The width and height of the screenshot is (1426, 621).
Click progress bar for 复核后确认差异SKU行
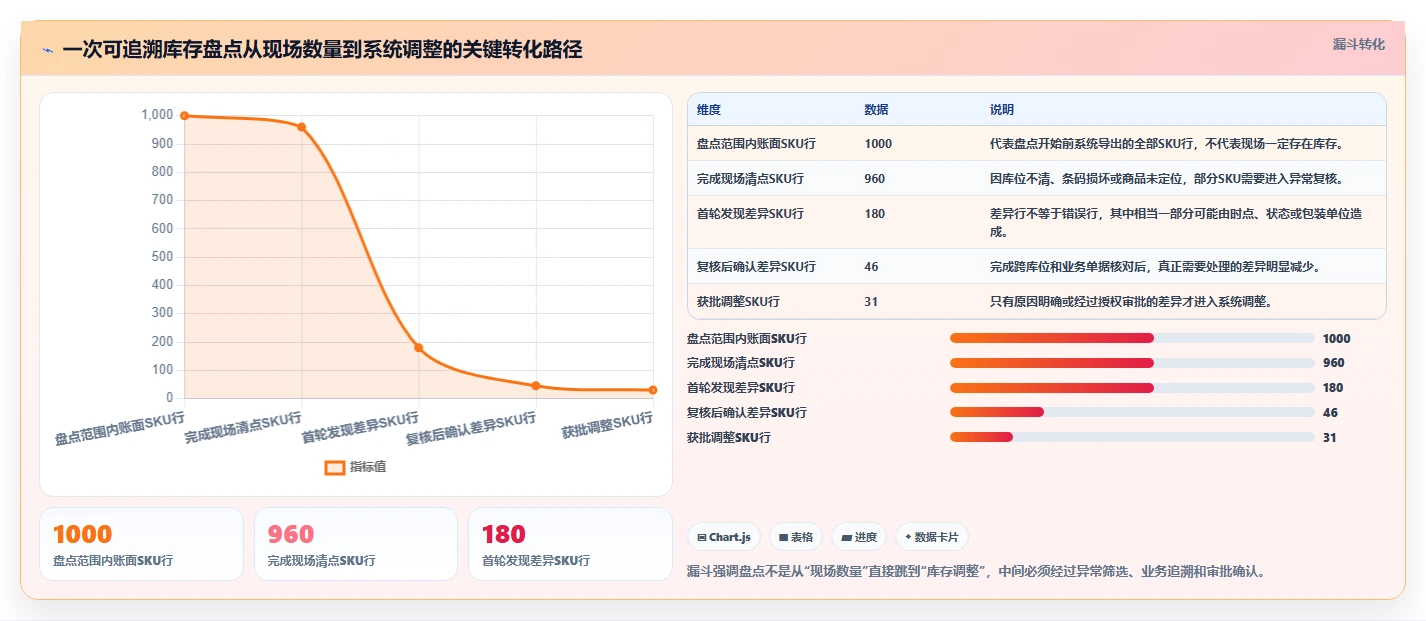(1132, 412)
